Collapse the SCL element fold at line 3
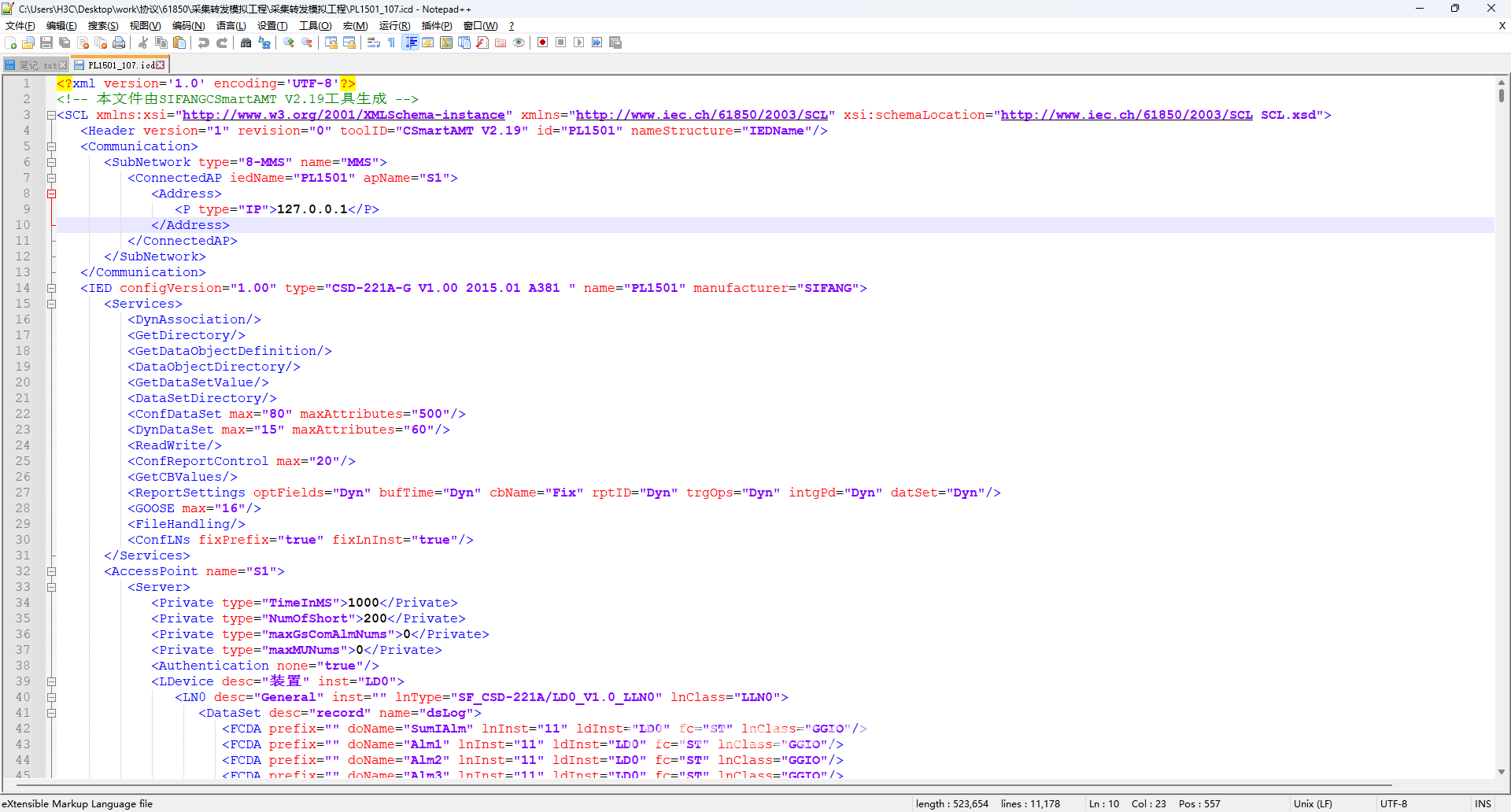The image size is (1511, 812). pyautogui.click(x=51, y=115)
